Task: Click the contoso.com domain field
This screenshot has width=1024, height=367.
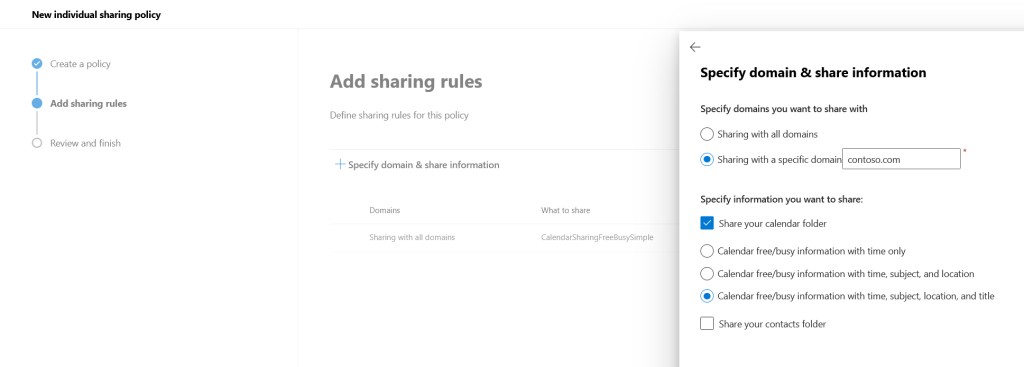Action: tap(901, 159)
